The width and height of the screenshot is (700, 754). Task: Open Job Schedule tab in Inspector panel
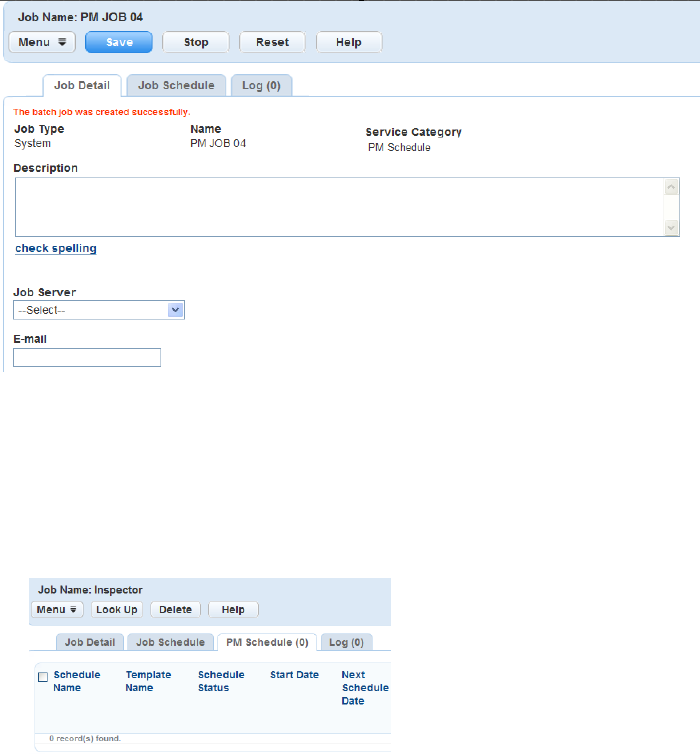[170, 642]
